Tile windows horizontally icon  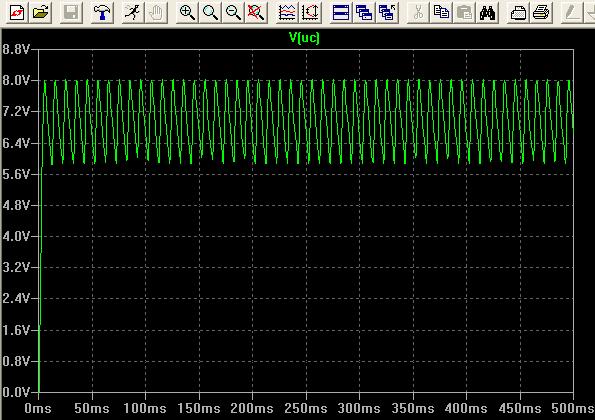[341, 13]
